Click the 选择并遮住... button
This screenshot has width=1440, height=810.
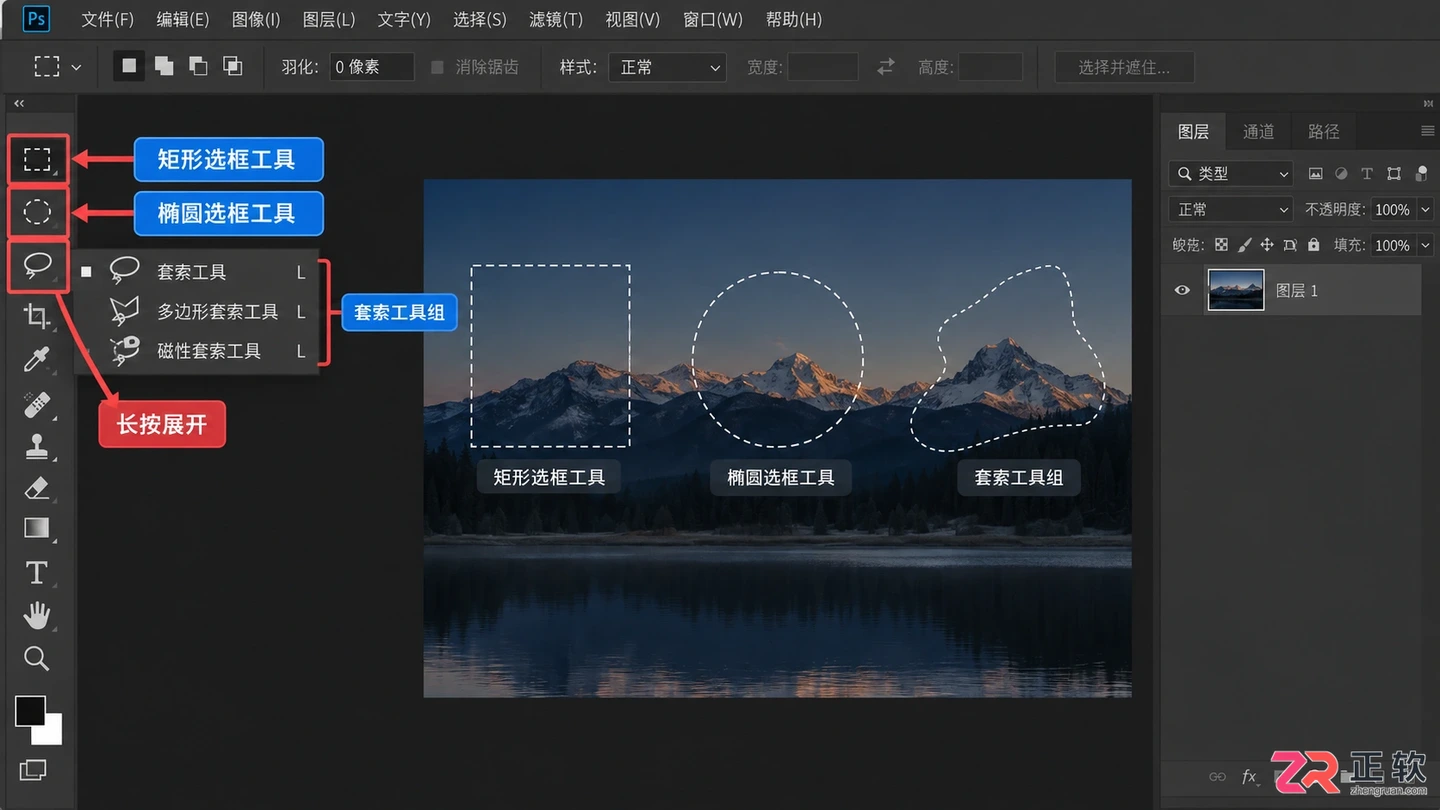[1124, 67]
